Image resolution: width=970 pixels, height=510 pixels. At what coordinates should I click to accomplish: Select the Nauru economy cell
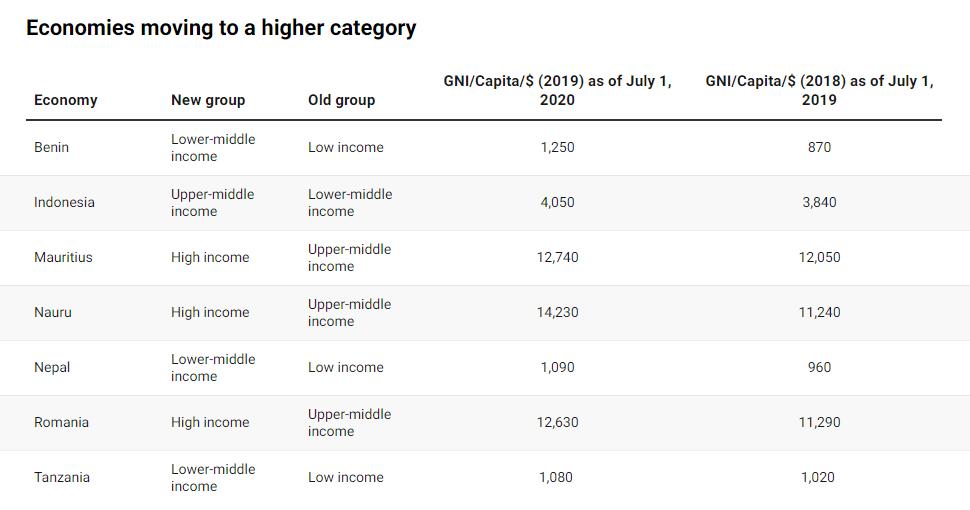53,313
